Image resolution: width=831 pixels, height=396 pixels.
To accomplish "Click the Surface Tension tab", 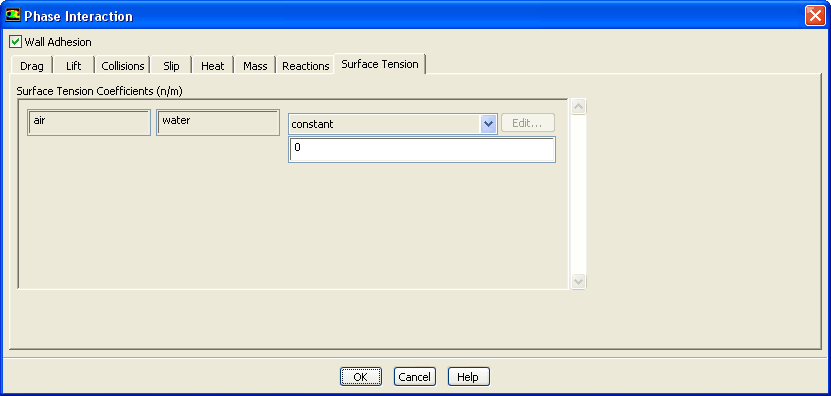I will pyautogui.click(x=380, y=64).
